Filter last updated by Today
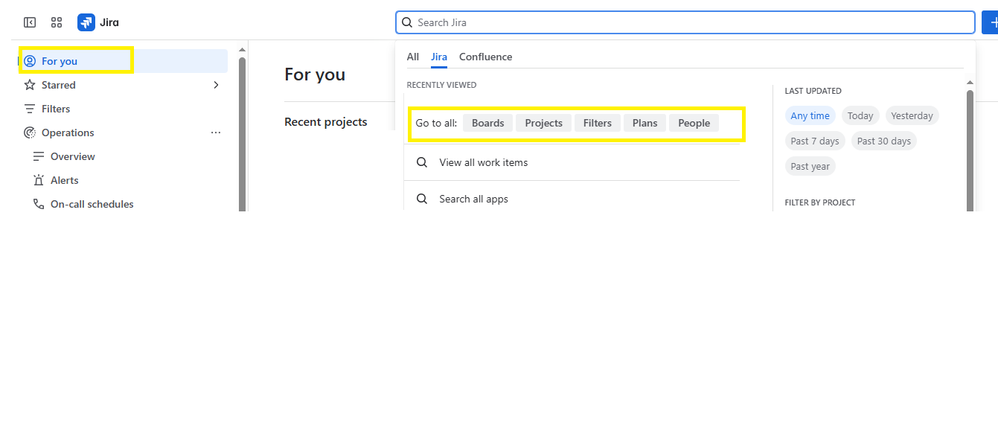Viewport: 998px width, 428px height. 861,116
